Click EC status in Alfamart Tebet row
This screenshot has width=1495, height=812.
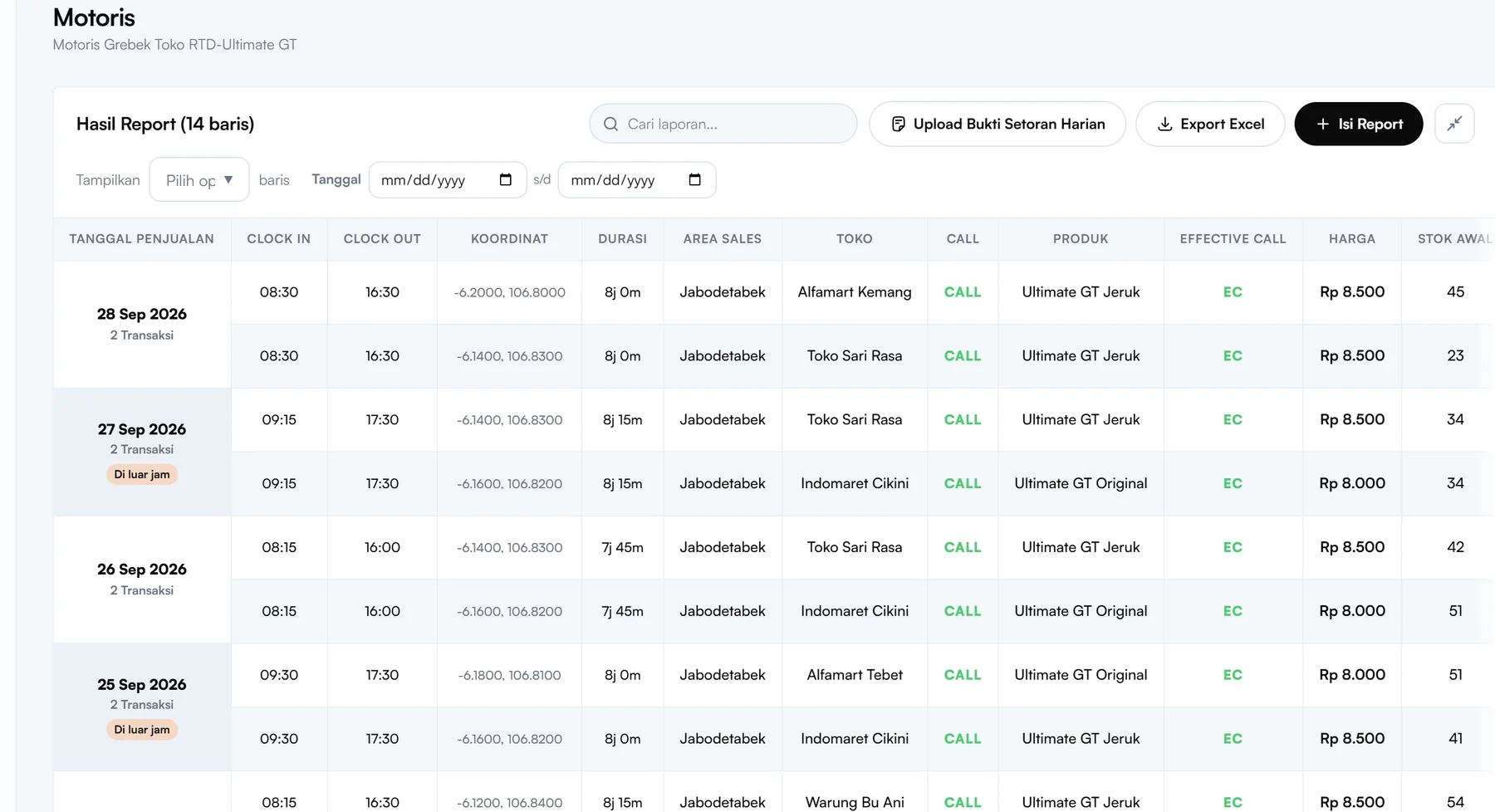[1233, 675]
